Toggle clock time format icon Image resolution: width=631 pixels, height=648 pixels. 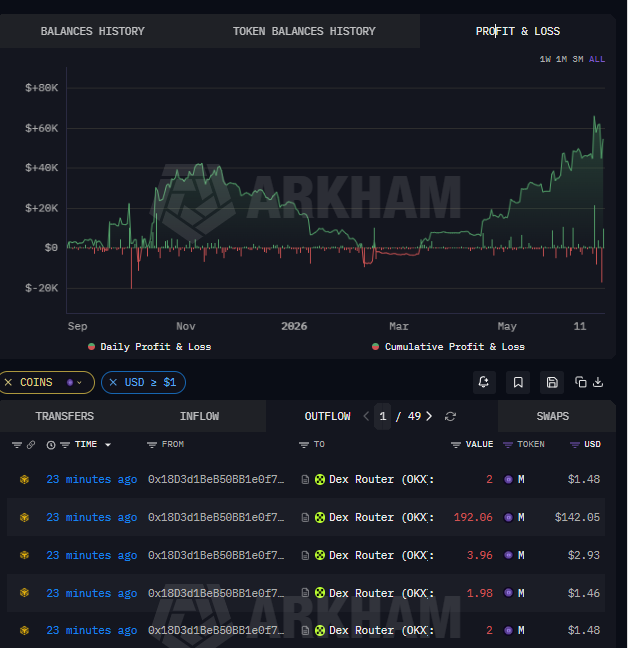coord(51,445)
